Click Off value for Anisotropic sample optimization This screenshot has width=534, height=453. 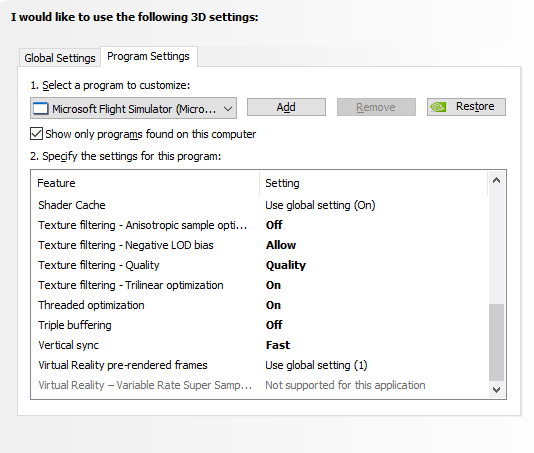tap(274, 225)
